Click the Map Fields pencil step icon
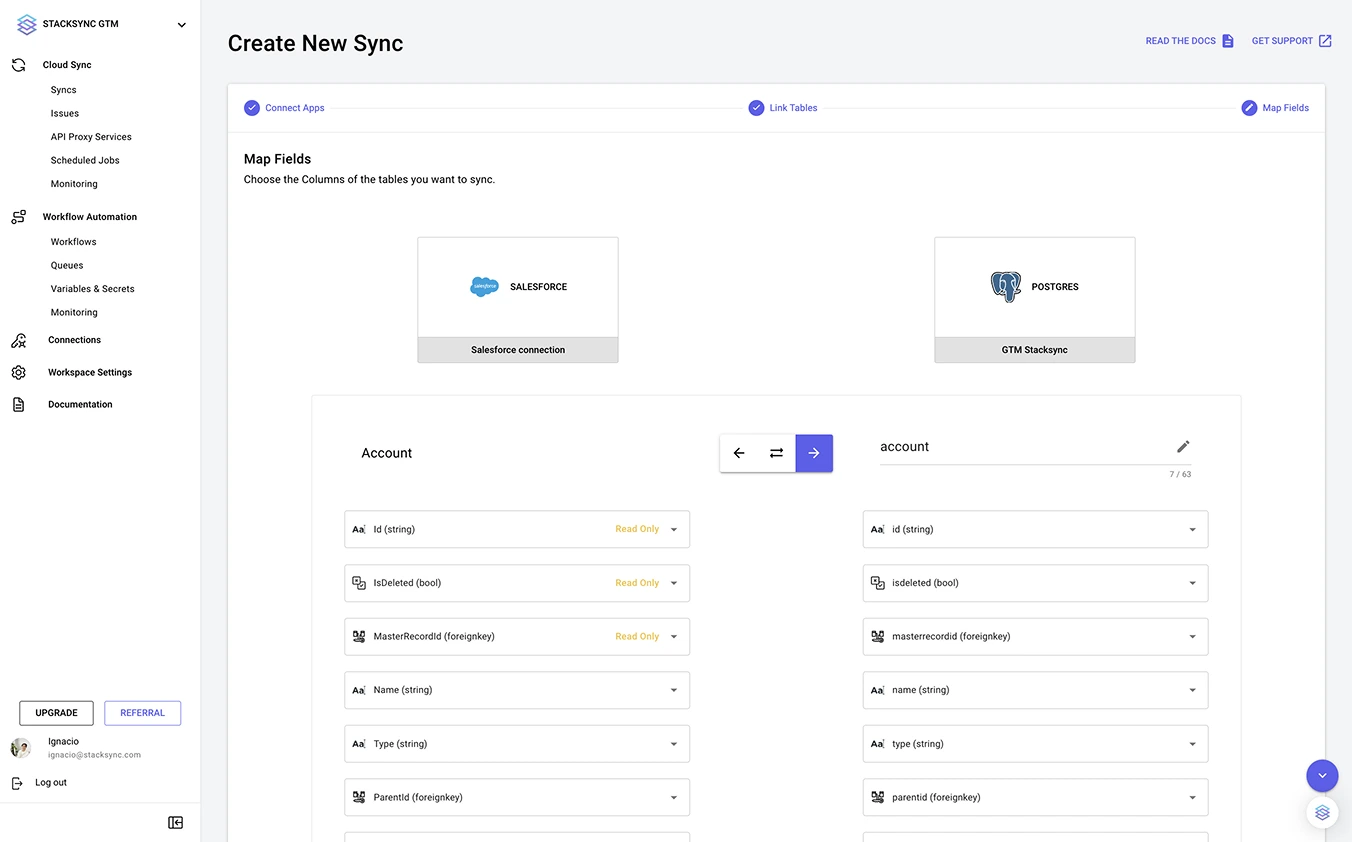 (1249, 108)
